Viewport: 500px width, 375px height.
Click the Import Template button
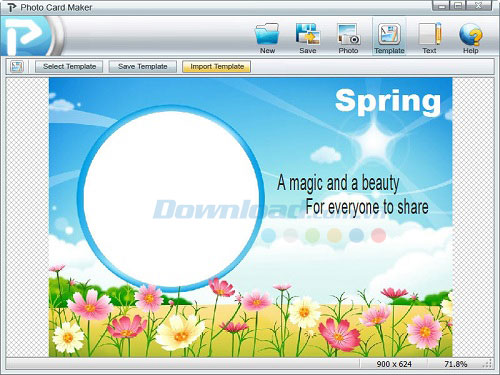[x=217, y=67]
